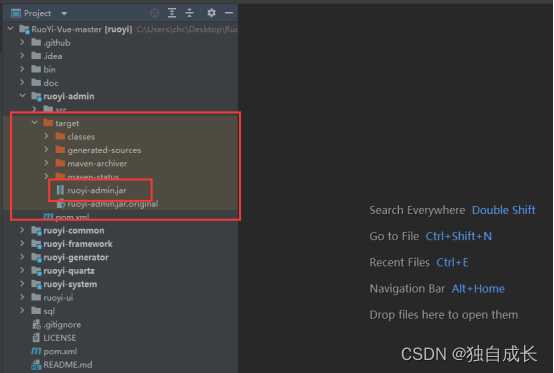Expand the ruoyi-common module

[22, 230]
